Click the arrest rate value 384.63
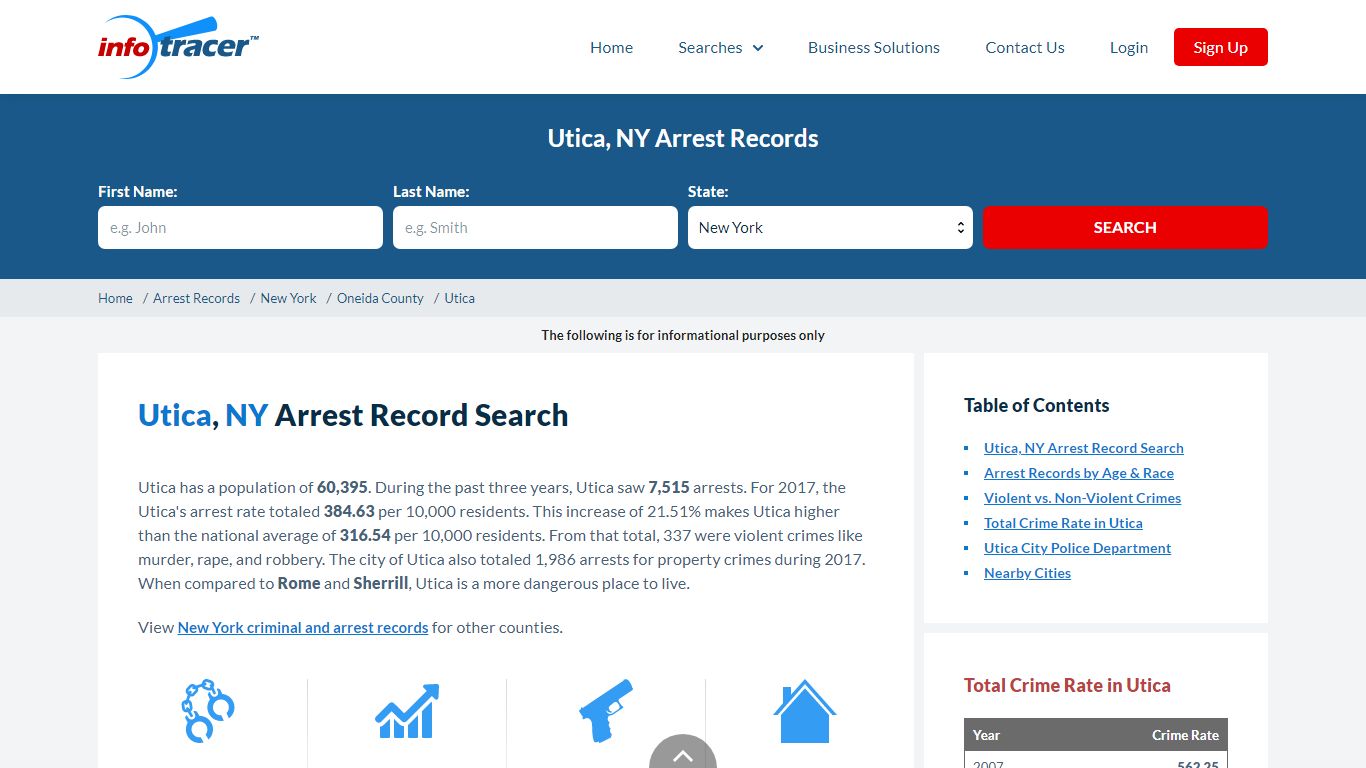 click(349, 511)
